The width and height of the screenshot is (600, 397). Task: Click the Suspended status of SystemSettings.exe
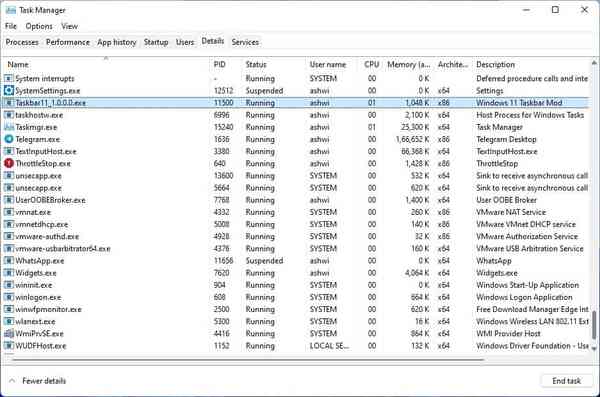pos(264,91)
